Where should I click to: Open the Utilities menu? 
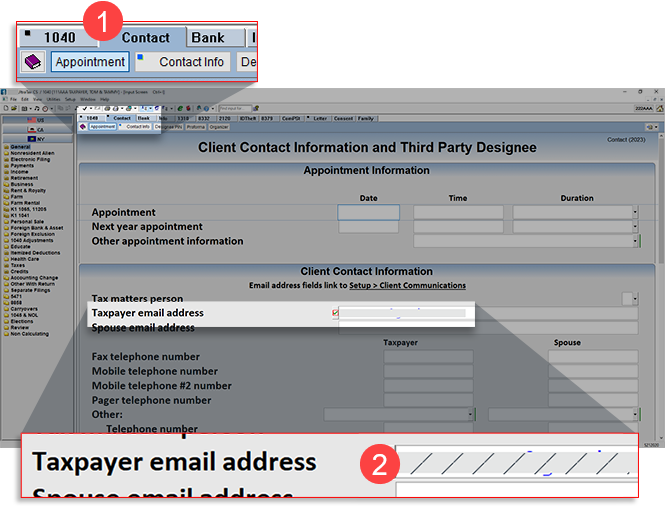[x=53, y=99]
